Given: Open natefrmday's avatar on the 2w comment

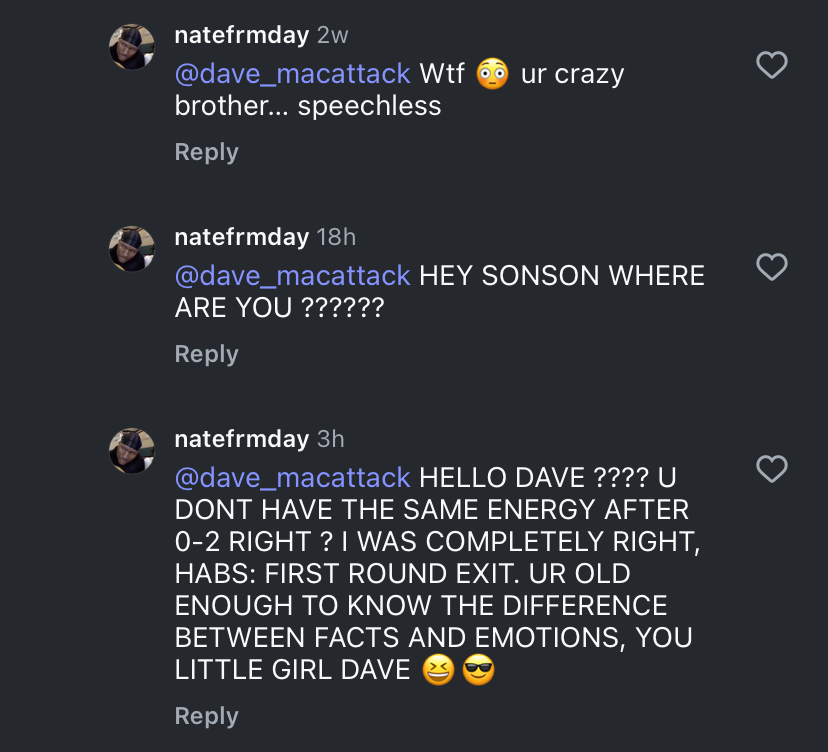Looking at the screenshot, I should (132, 47).
